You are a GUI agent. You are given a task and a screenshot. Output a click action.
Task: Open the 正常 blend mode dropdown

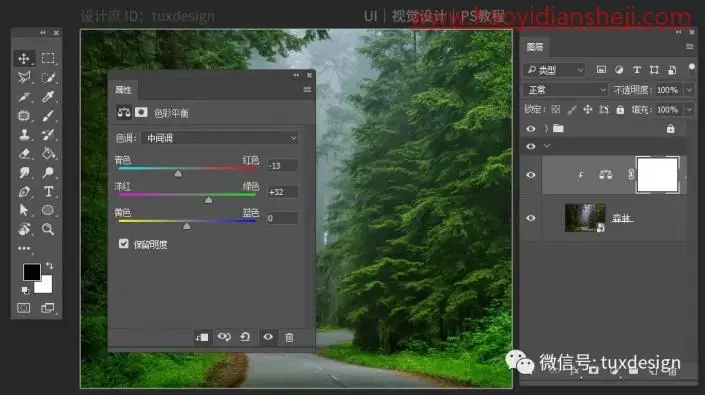(x=565, y=90)
